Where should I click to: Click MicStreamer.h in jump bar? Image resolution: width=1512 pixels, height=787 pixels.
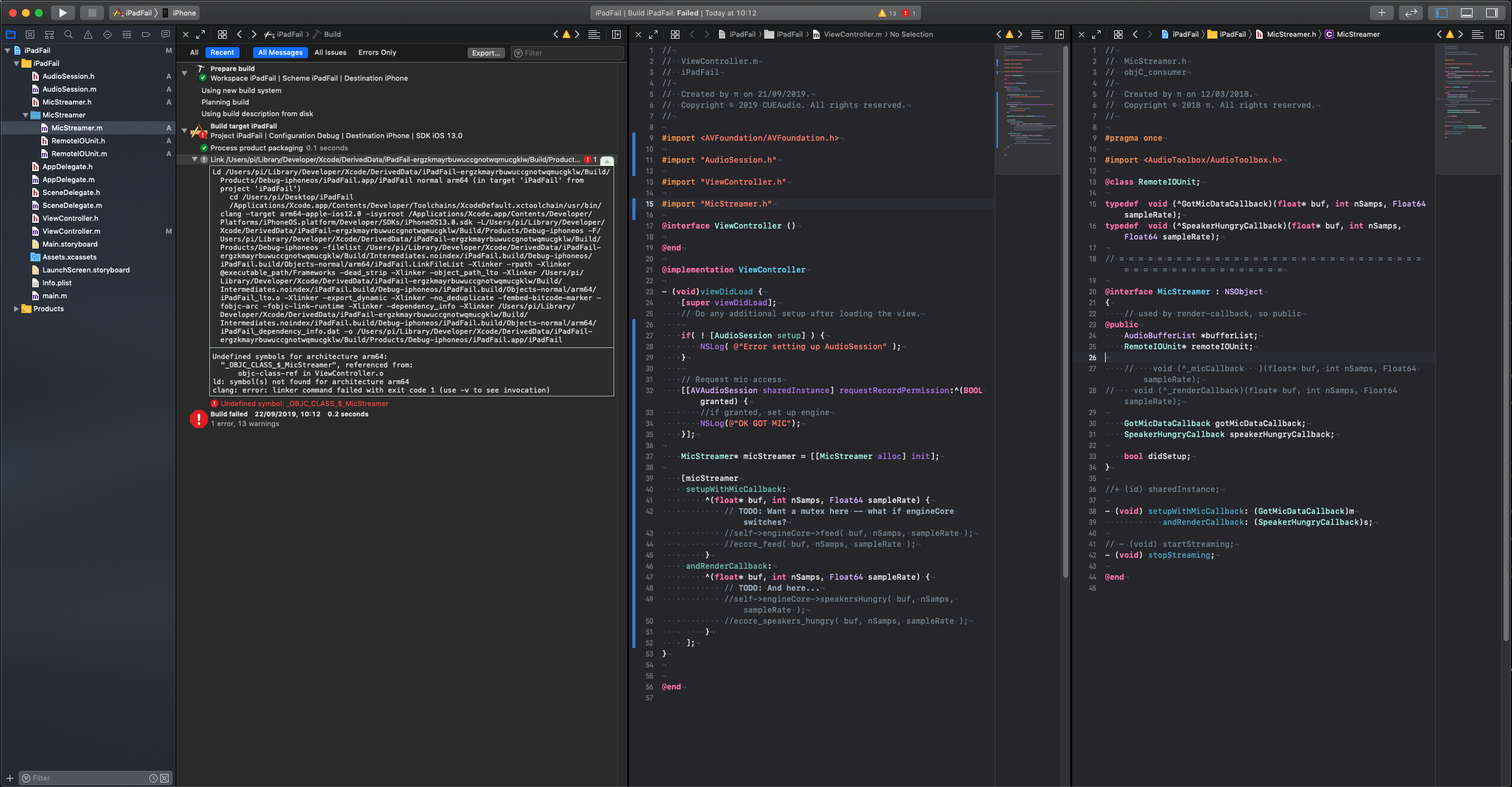1290,34
